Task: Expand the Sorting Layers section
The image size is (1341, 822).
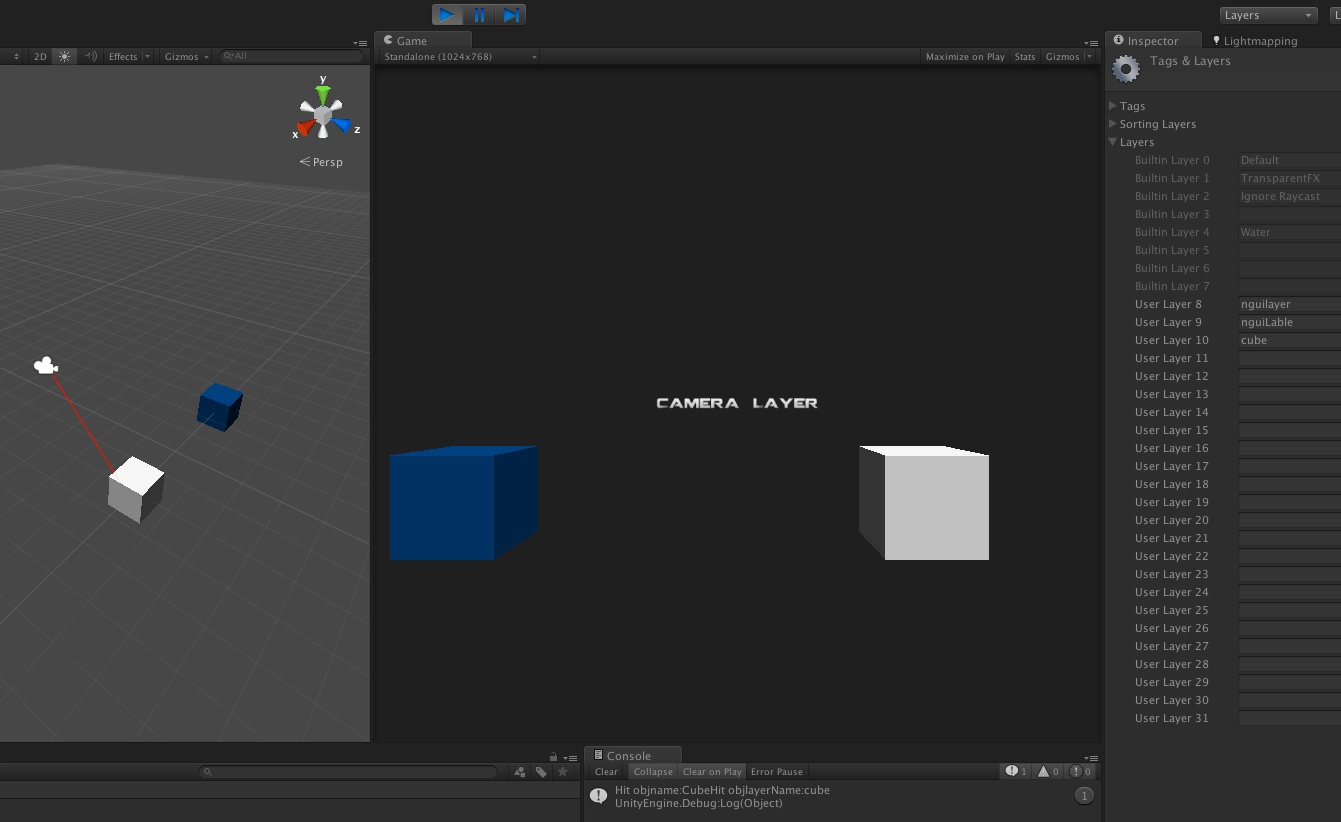Action: click(x=1113, y=124)
